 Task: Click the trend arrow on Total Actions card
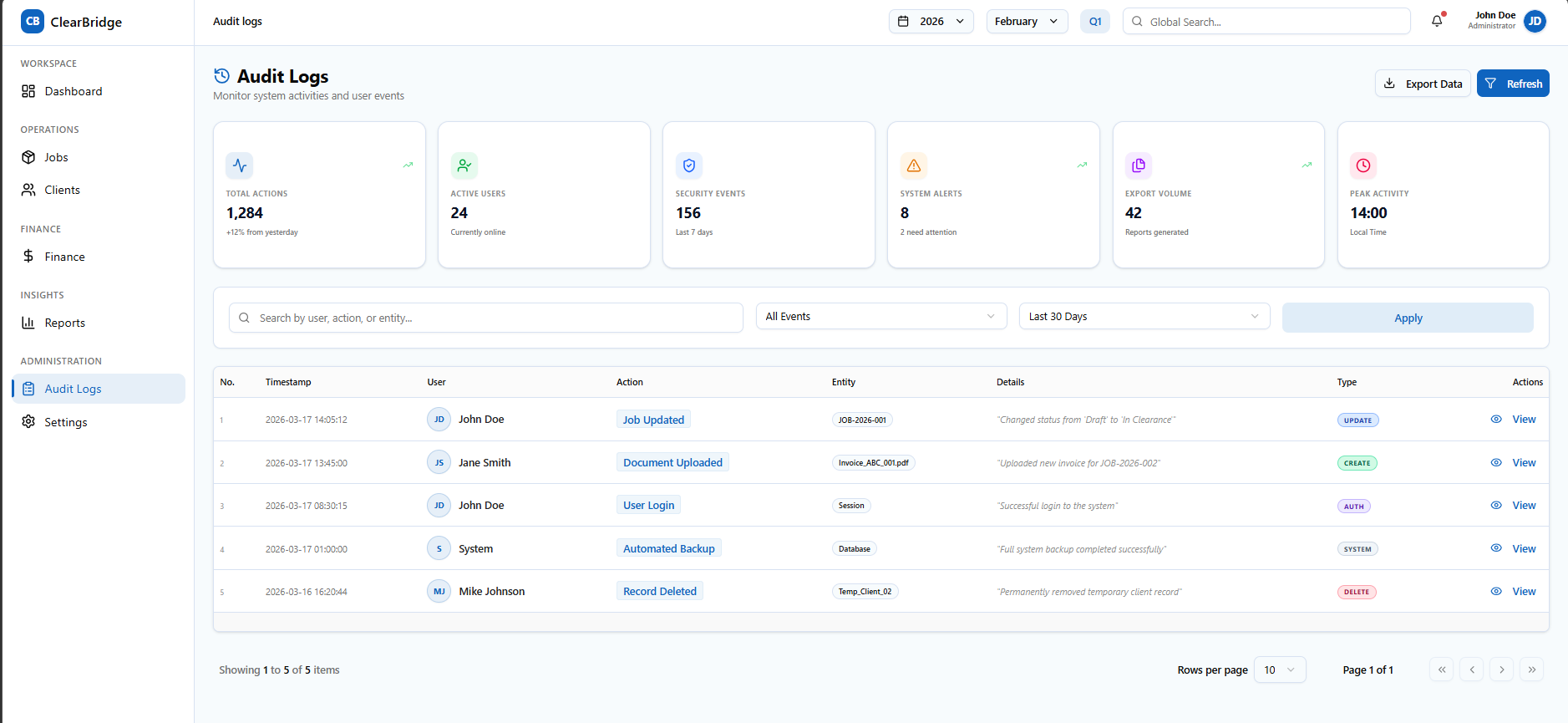pyautogui.click(x=408, y=165)
